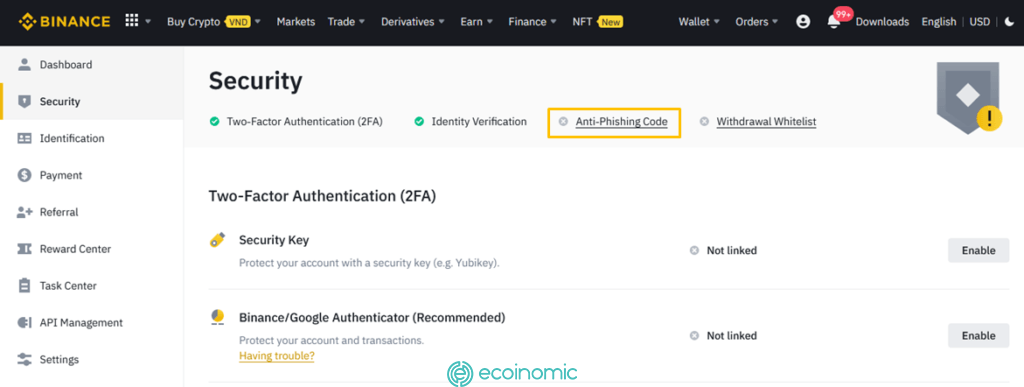Image resolution: width=1024 pixels, height=387 pixels.
Task: Open the Orders dropdown
Action: [756, 22]
